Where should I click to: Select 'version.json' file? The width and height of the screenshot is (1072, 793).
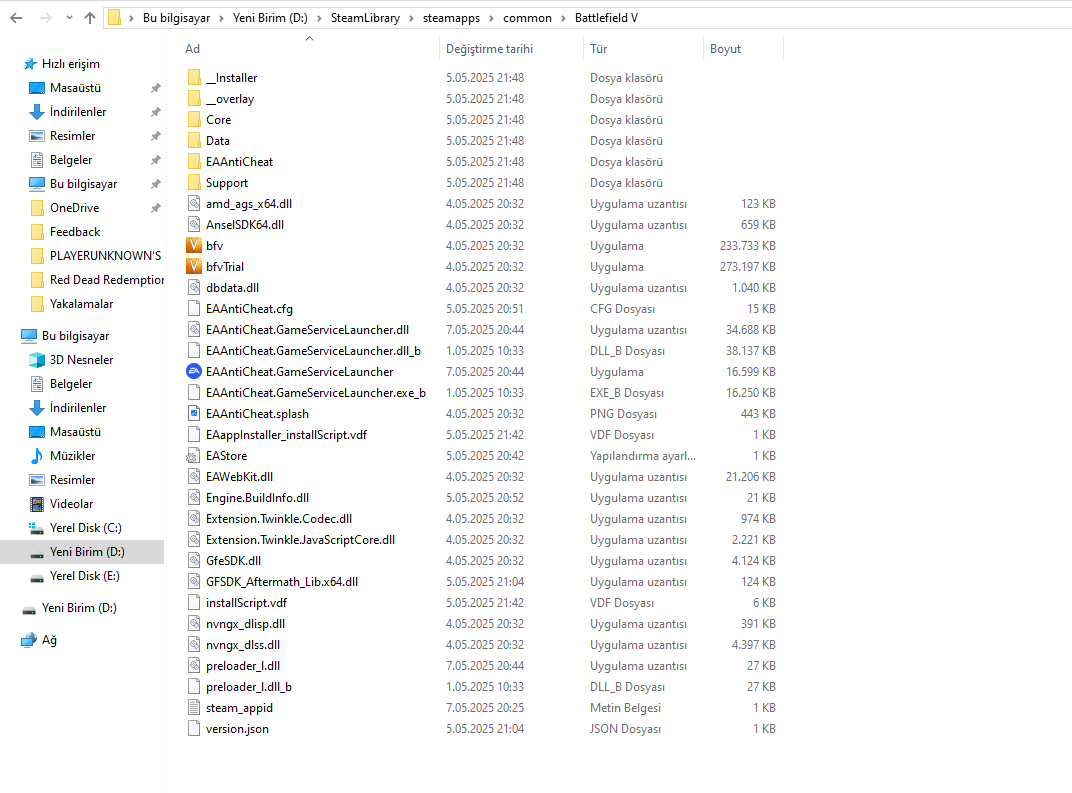[237, 729]
